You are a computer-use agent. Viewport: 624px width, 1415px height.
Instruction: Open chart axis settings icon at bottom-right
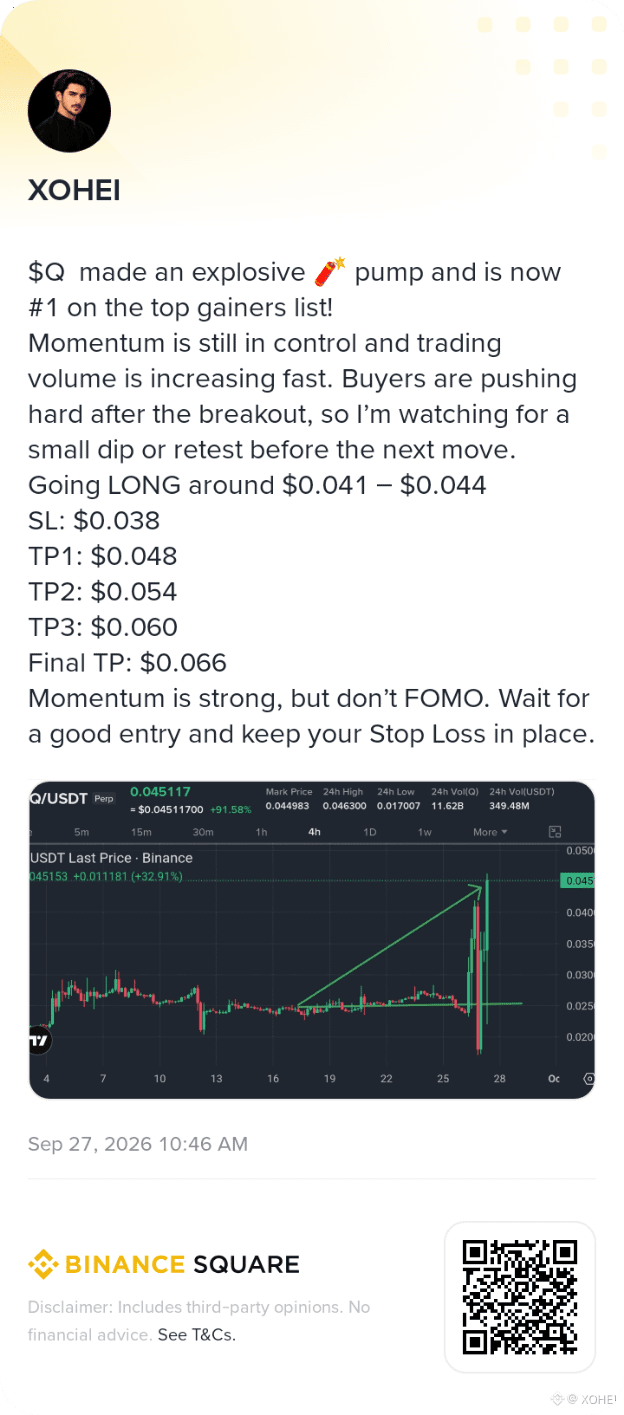coord(588,1079)
